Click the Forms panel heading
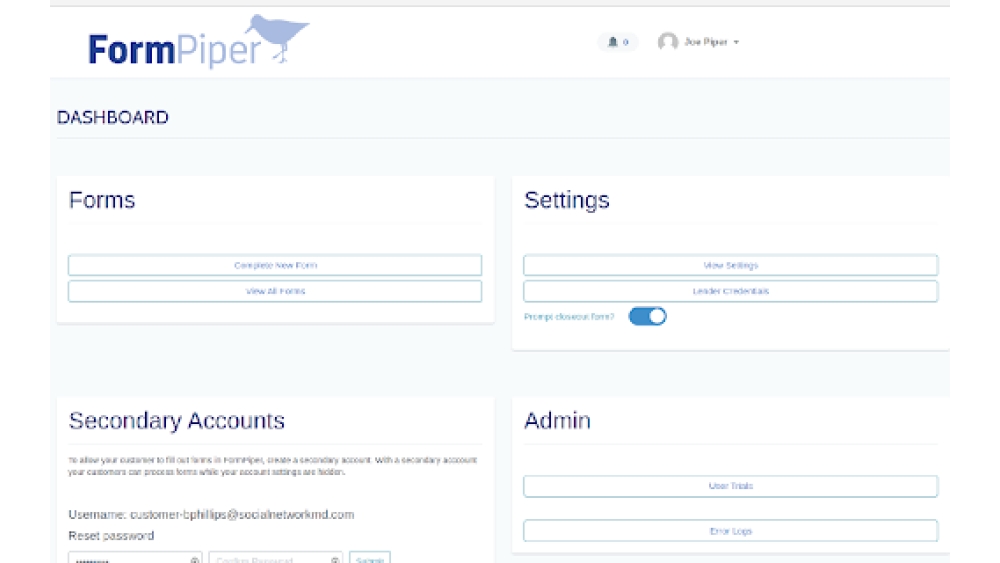Viewport: 1000px width, 563px height. [102, 200]
